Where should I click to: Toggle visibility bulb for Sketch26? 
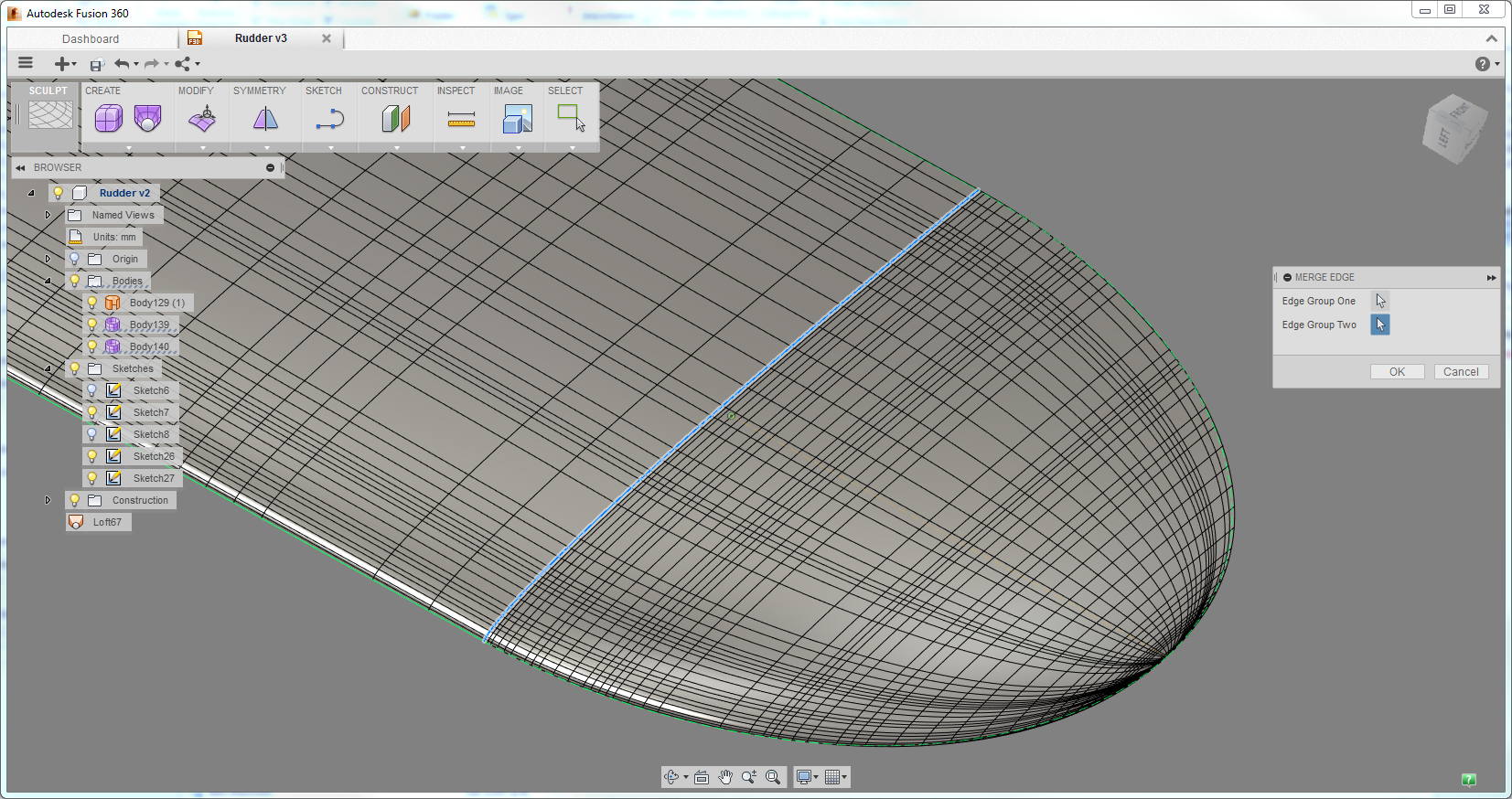click(91, 456)
